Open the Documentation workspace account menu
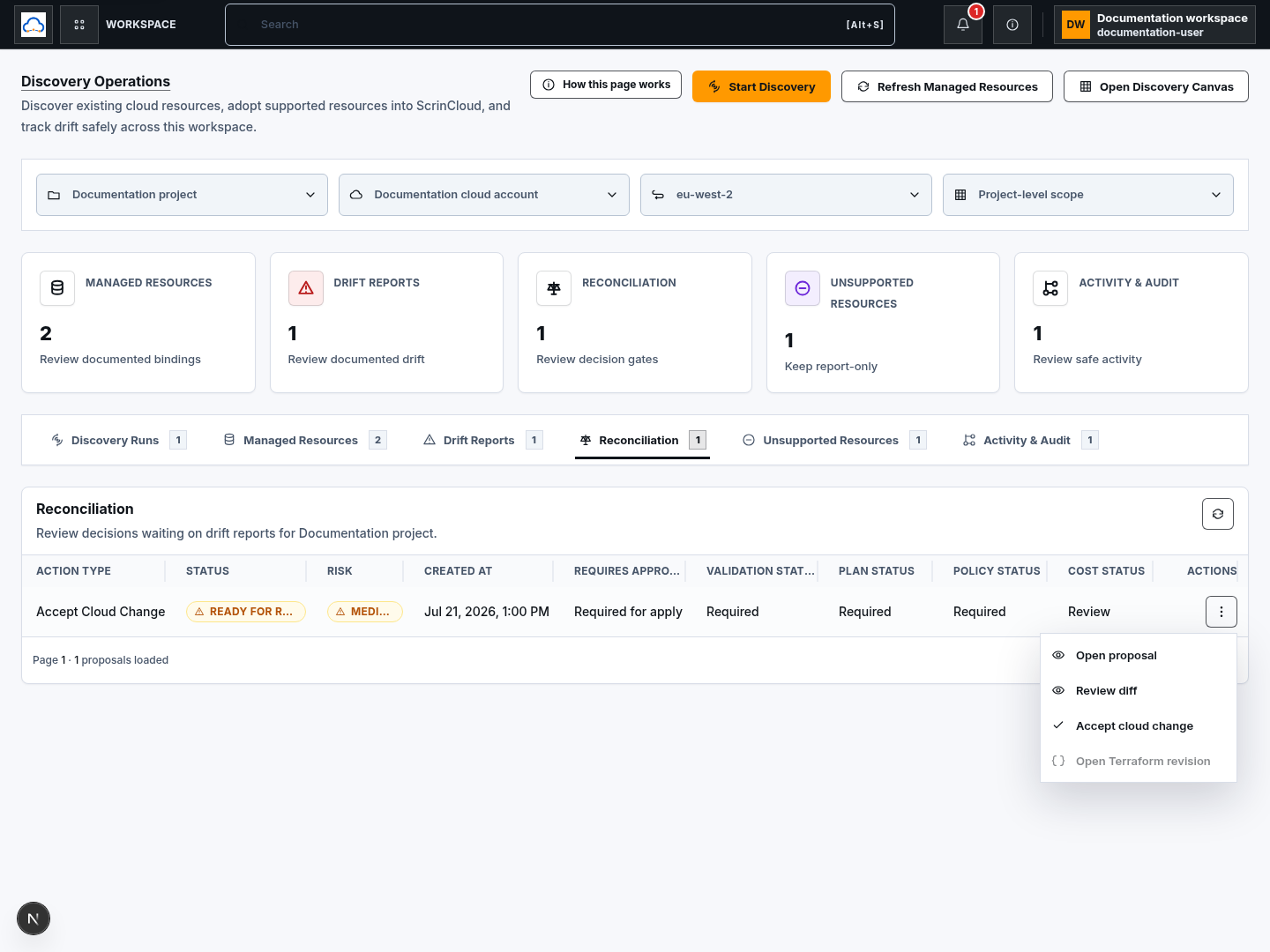 click(1154, 25)
